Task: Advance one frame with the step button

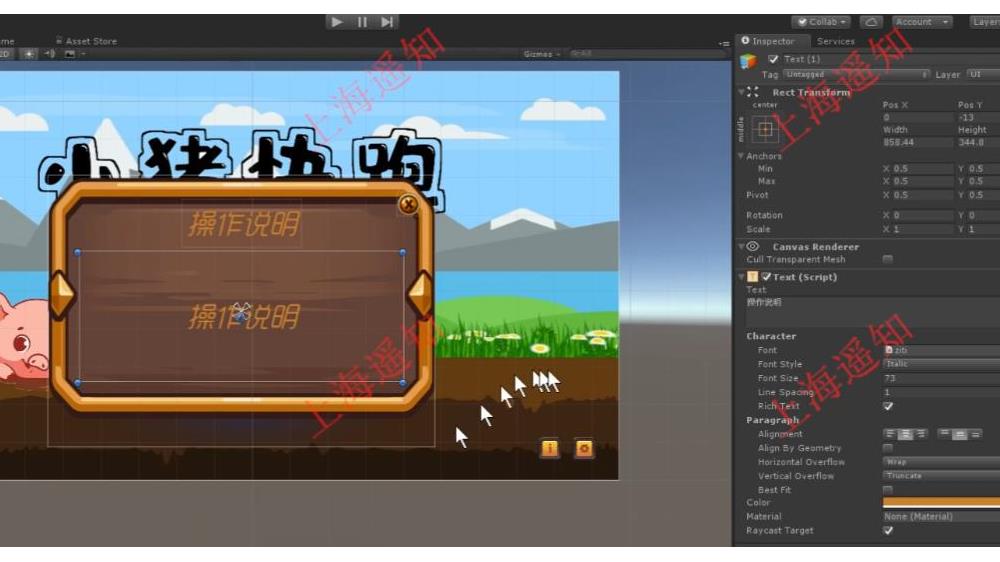Action: coord(387,22)
